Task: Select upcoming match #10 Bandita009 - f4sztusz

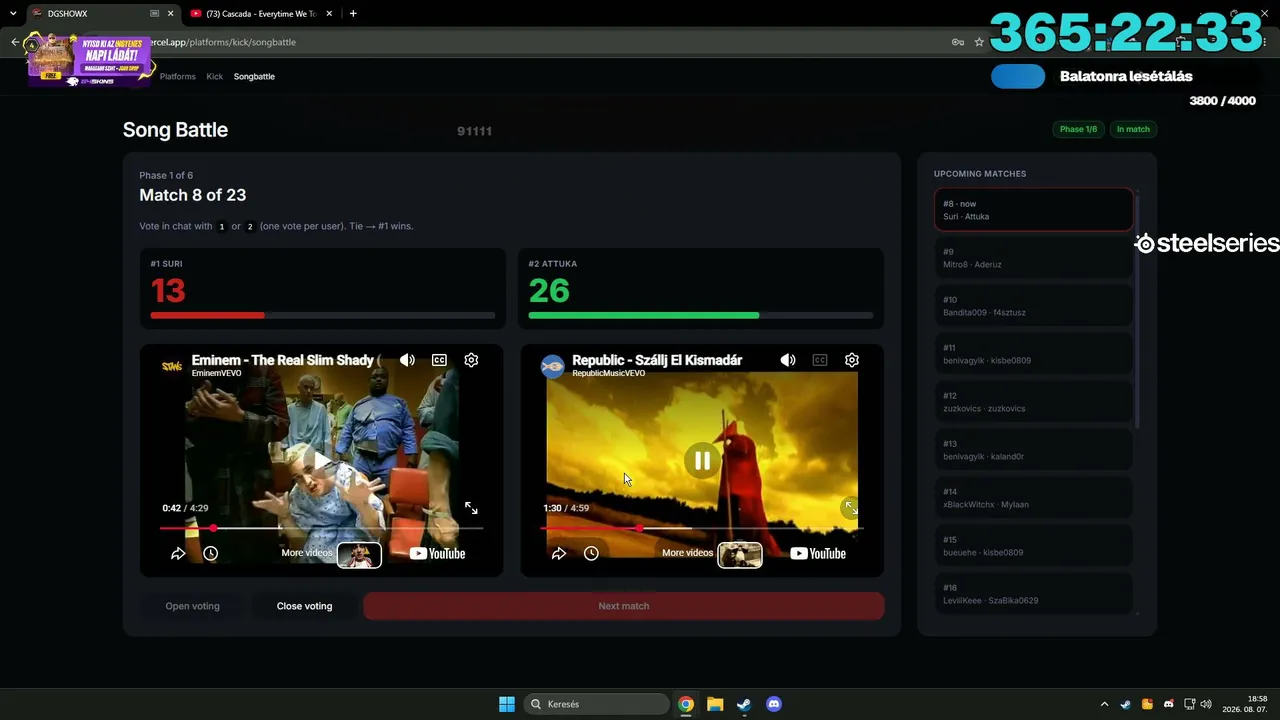Action: click(1034, 306)
